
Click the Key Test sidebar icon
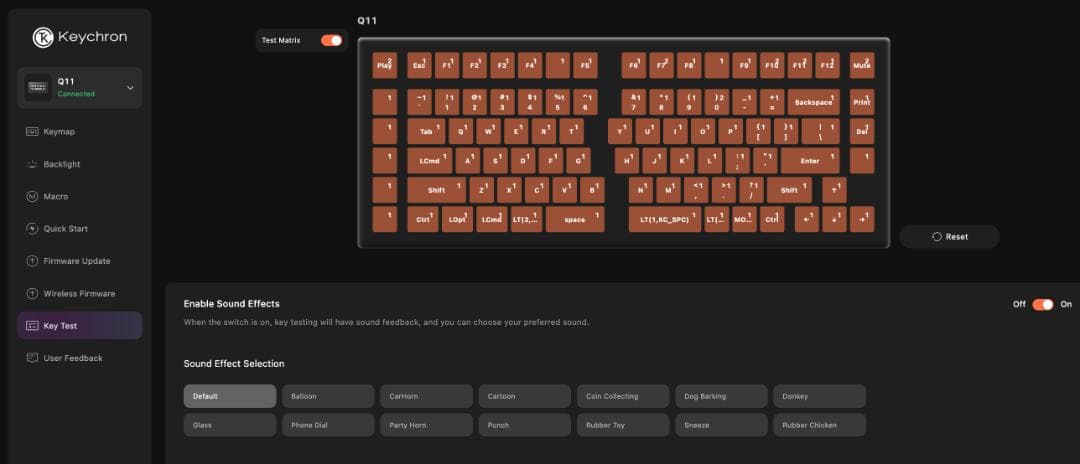coord(32,326)
